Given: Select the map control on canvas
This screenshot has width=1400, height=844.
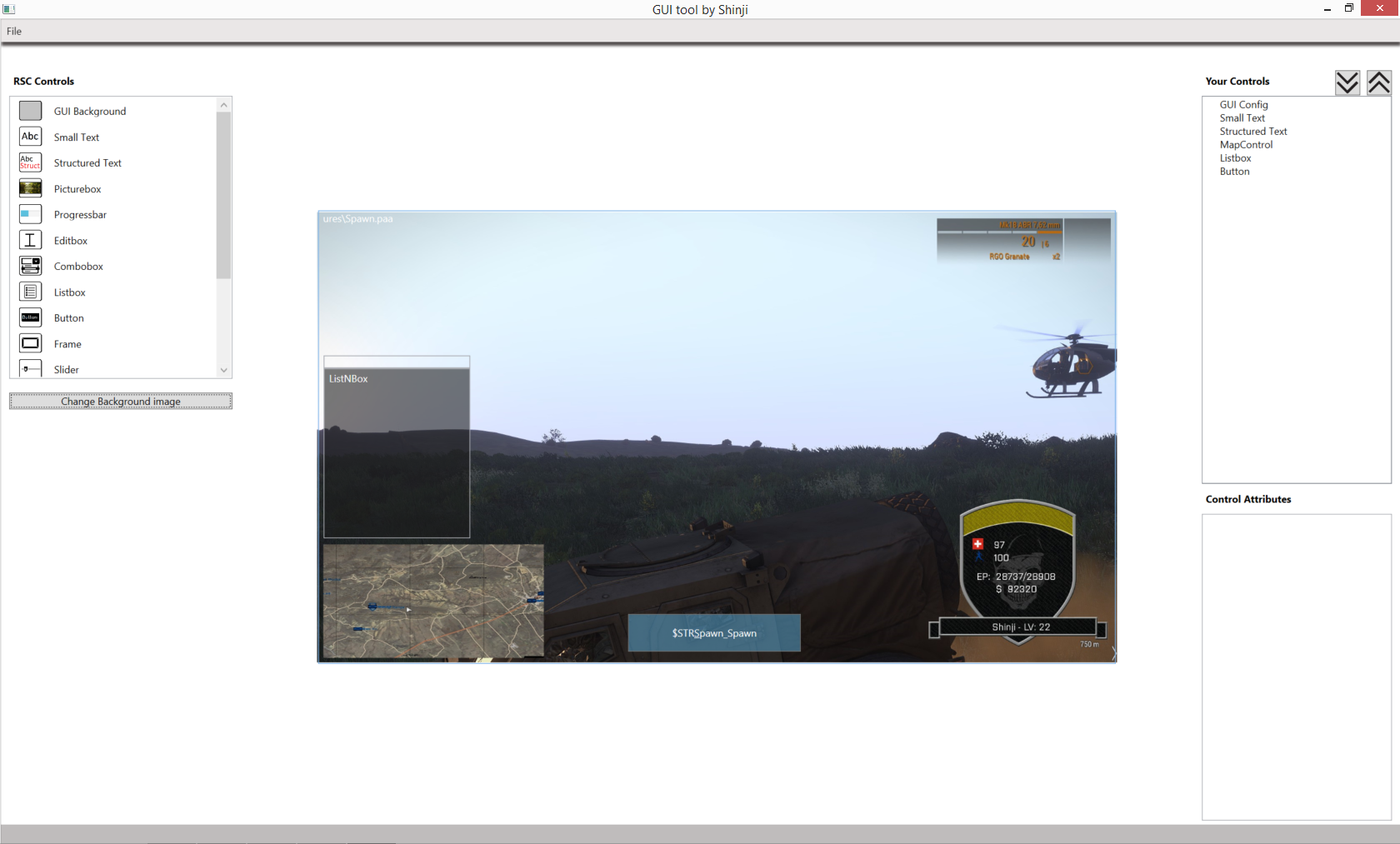Looking at the screenshot, I should tap(433, 601).
